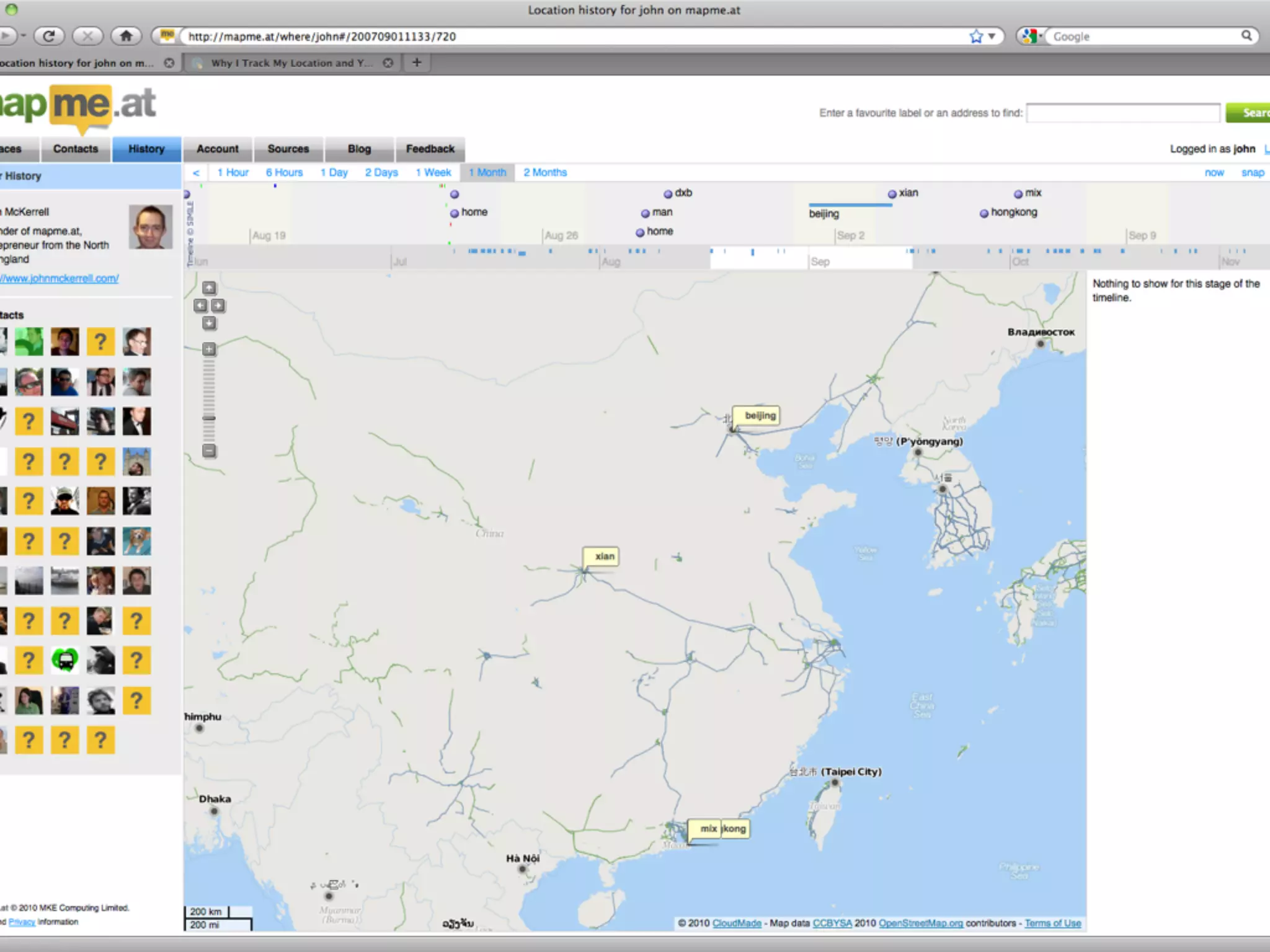
Task: Set timeline range to 2 Days
Action: (x=381, y=172)
